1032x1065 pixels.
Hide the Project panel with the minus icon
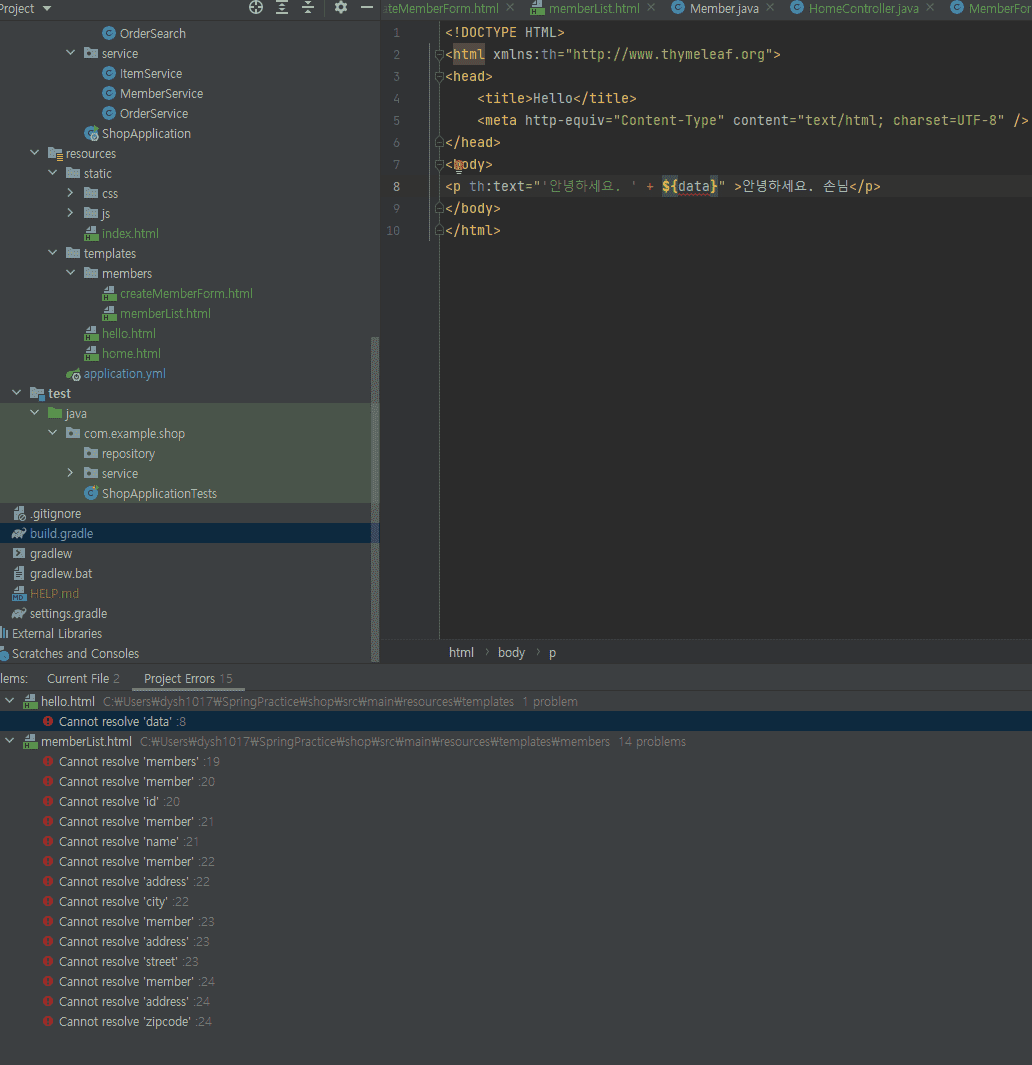click(367, 7)
